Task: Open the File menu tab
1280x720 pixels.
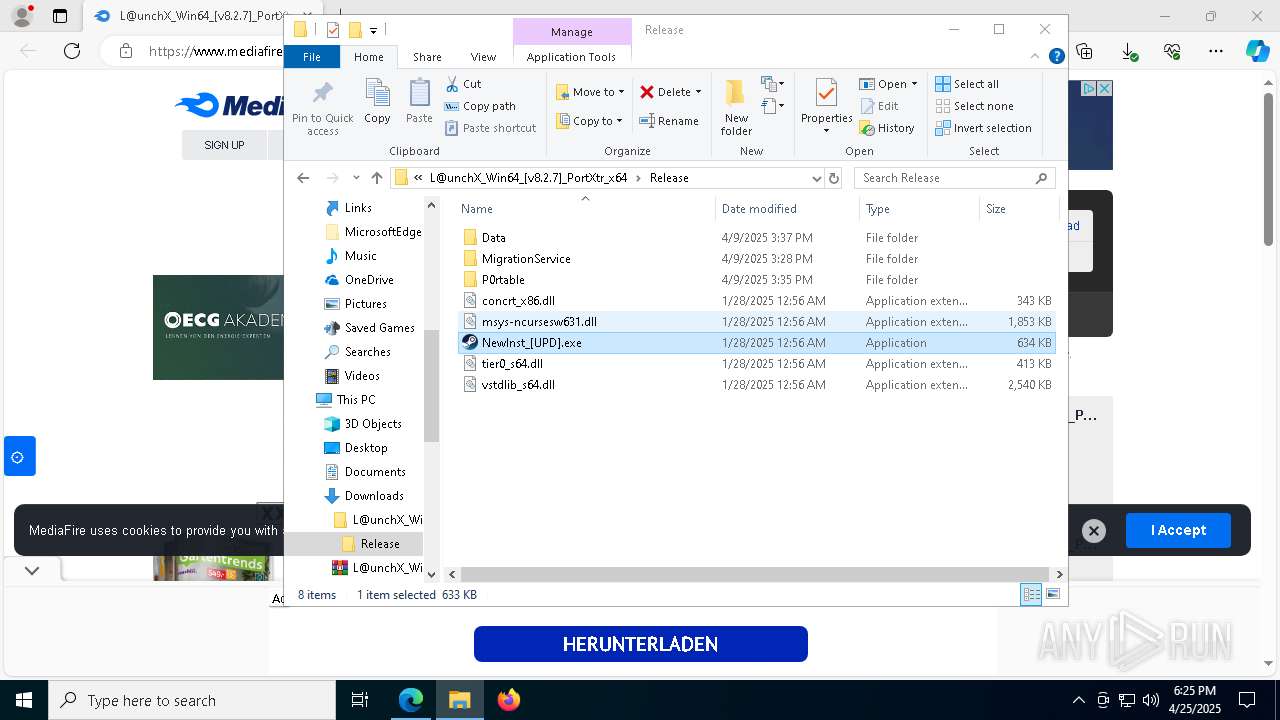Action: tap(311, 57)
